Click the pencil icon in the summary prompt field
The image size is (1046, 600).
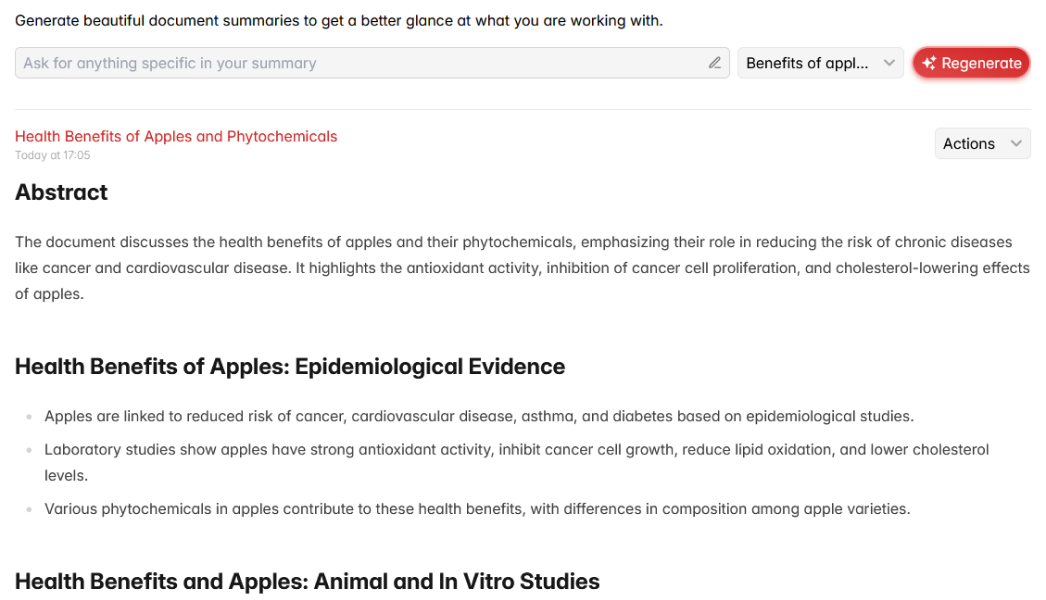tap(715, 63)
